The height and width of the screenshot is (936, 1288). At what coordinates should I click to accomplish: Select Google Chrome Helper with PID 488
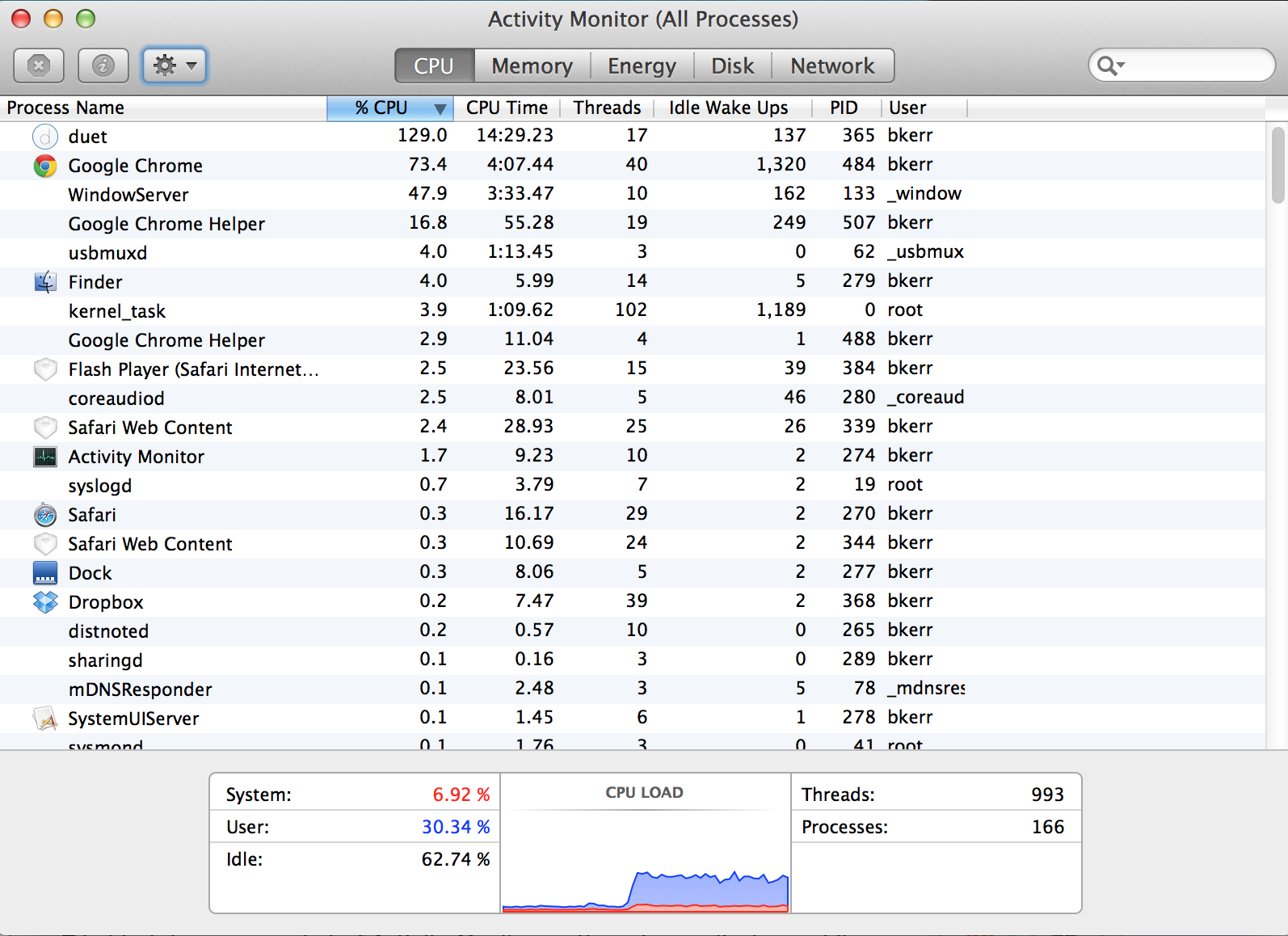[x=633, y=340]
